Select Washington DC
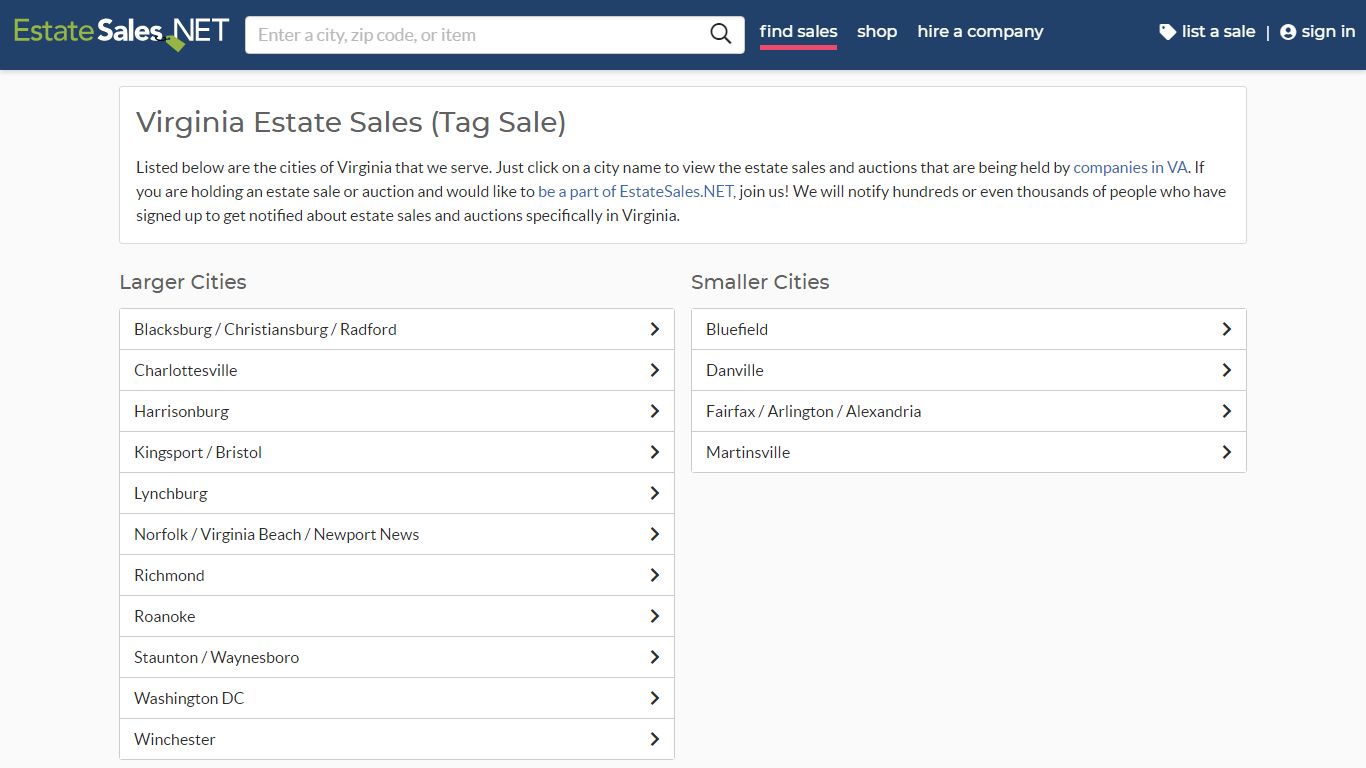The width and height of the screenshot is (1366, 768). coord(397,698)
